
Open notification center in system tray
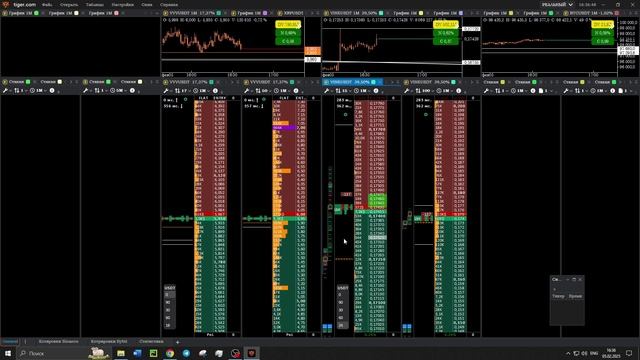[x=629, y=353]
